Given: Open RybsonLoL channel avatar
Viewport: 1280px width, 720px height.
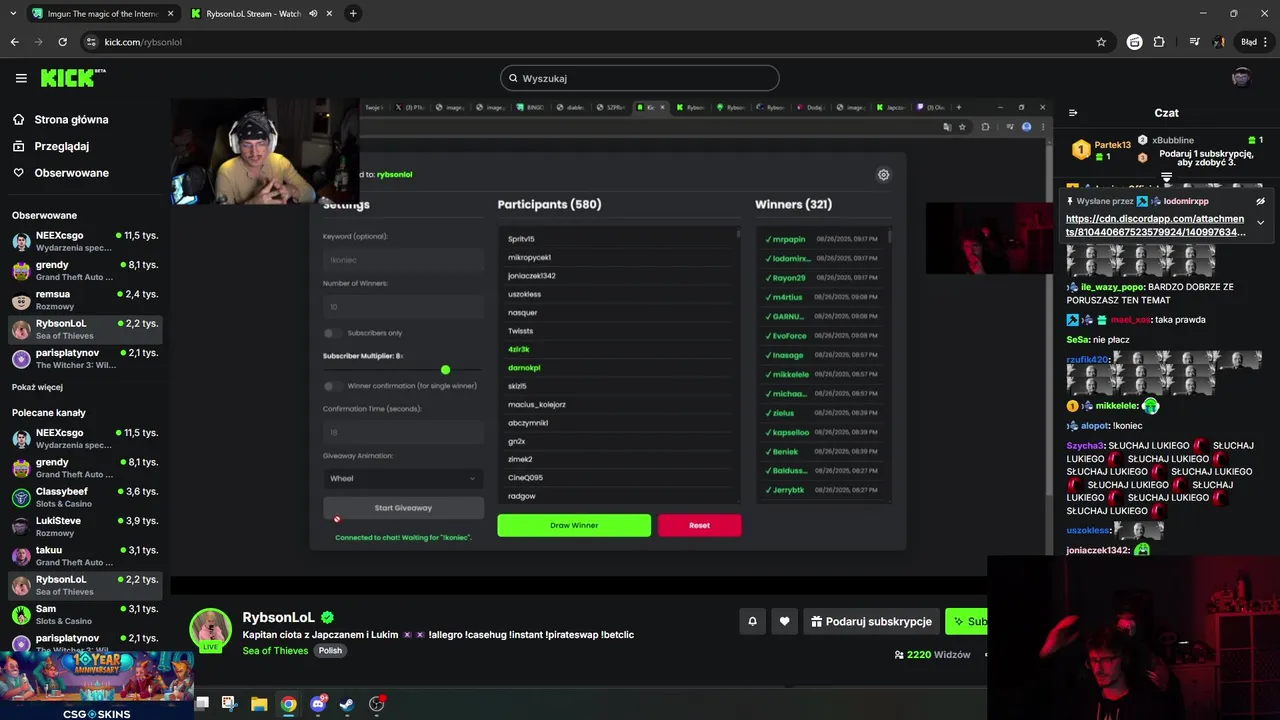Looking at the screenshot, I should click(211, 629).
